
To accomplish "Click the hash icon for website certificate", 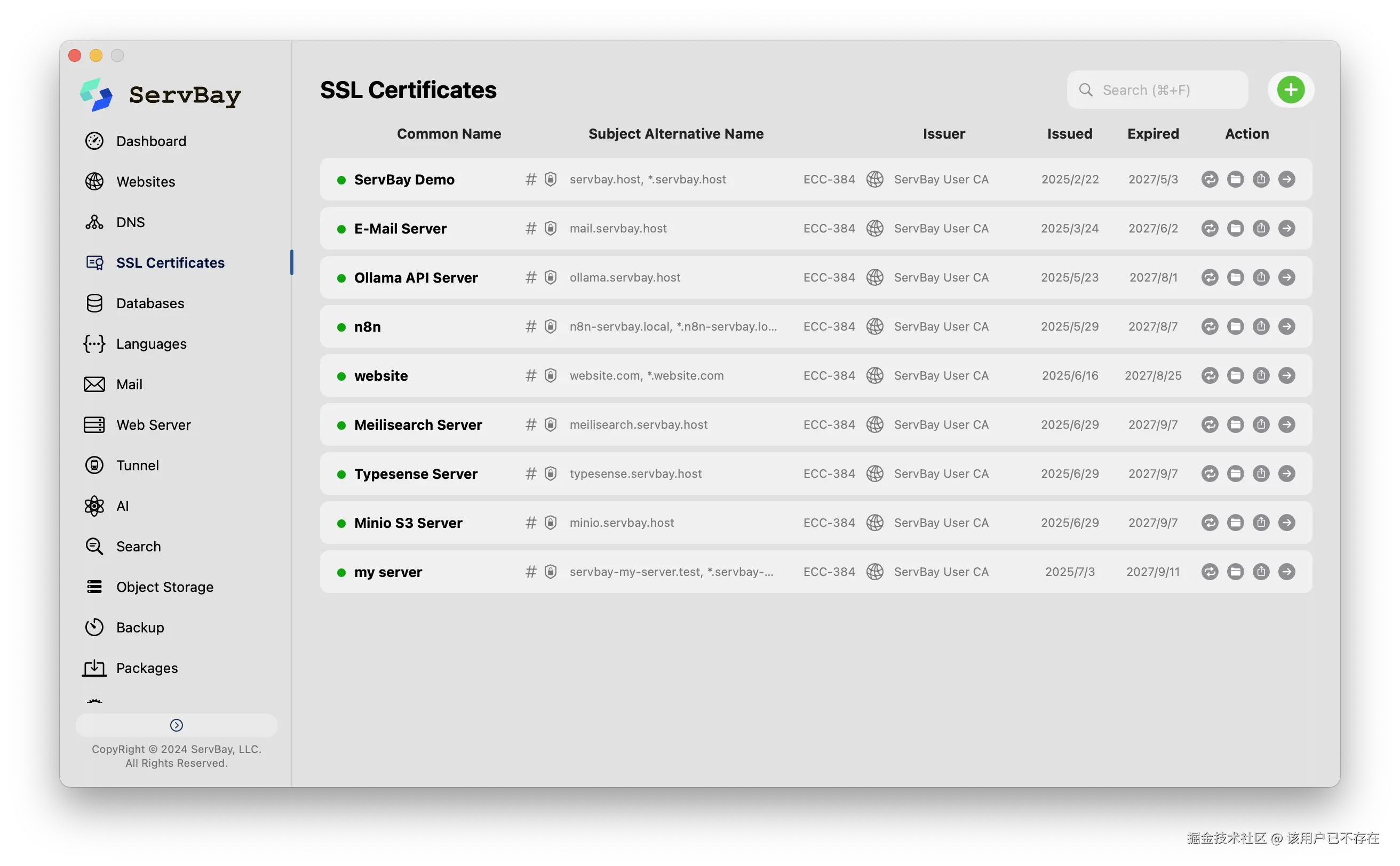I will pos(531,376).
